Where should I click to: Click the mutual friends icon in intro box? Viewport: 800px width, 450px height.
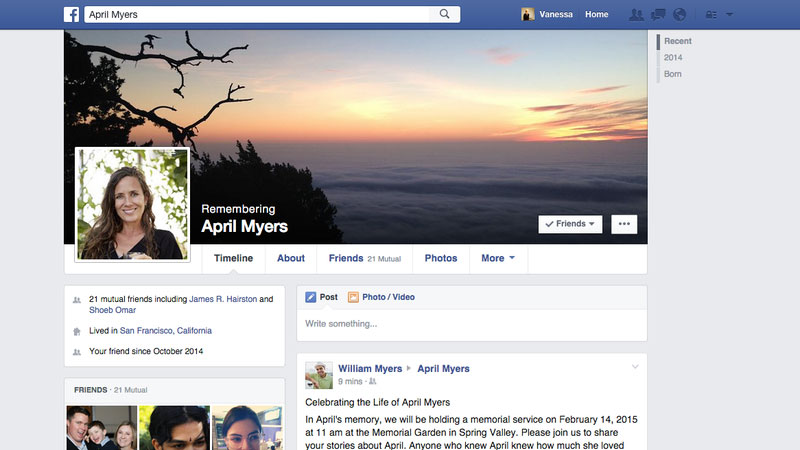click(x=77, y=300)
